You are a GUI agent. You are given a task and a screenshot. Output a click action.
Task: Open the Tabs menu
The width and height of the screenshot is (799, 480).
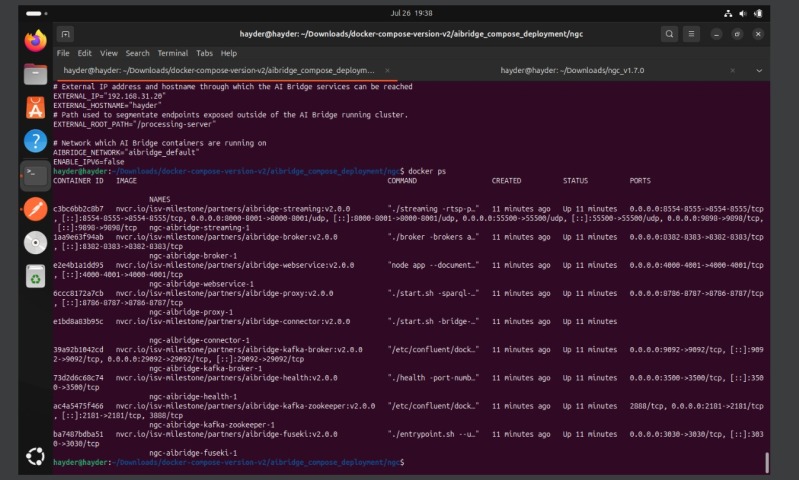(203, 53)
